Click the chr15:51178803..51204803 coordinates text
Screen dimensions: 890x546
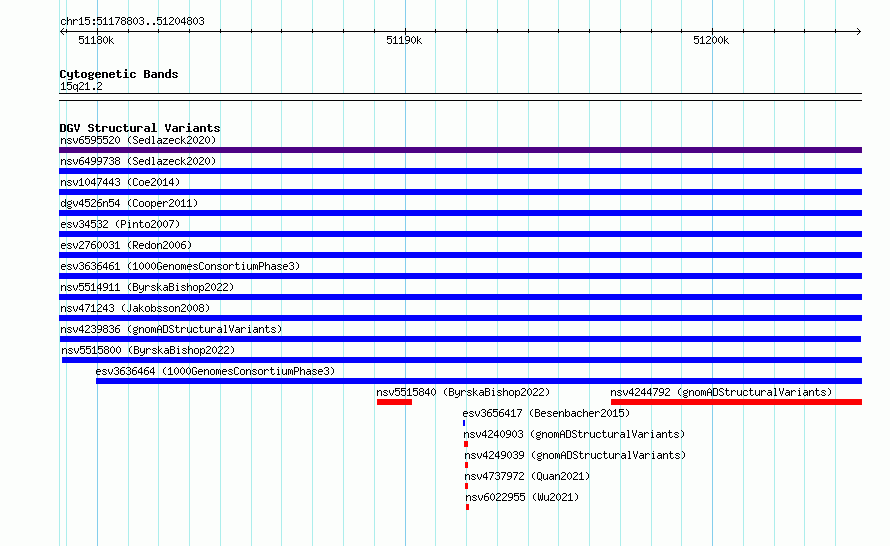click(132, 22)
